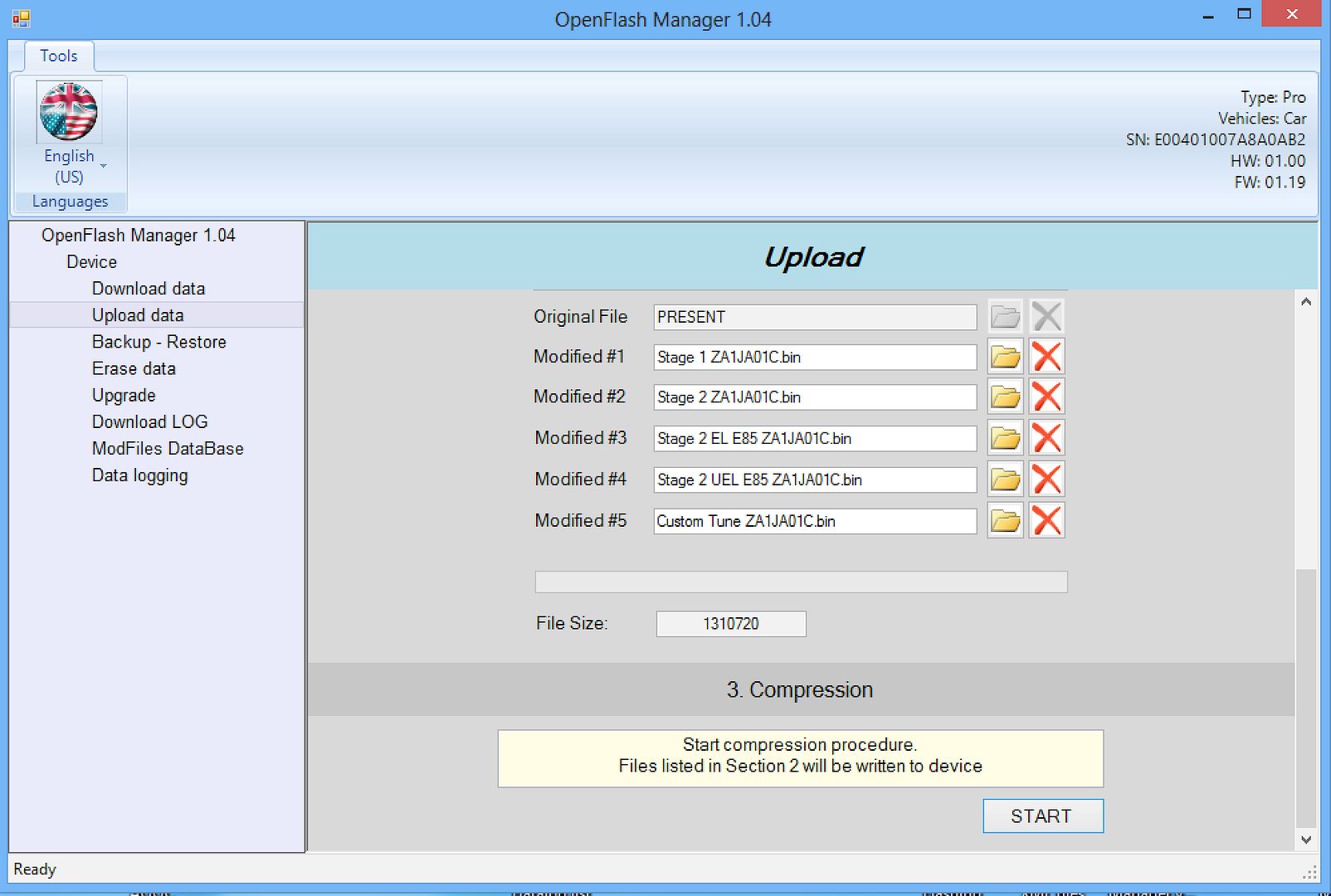Browse folder for Modified #4 file
The image size is (1331, 896).
[1005, 480]
